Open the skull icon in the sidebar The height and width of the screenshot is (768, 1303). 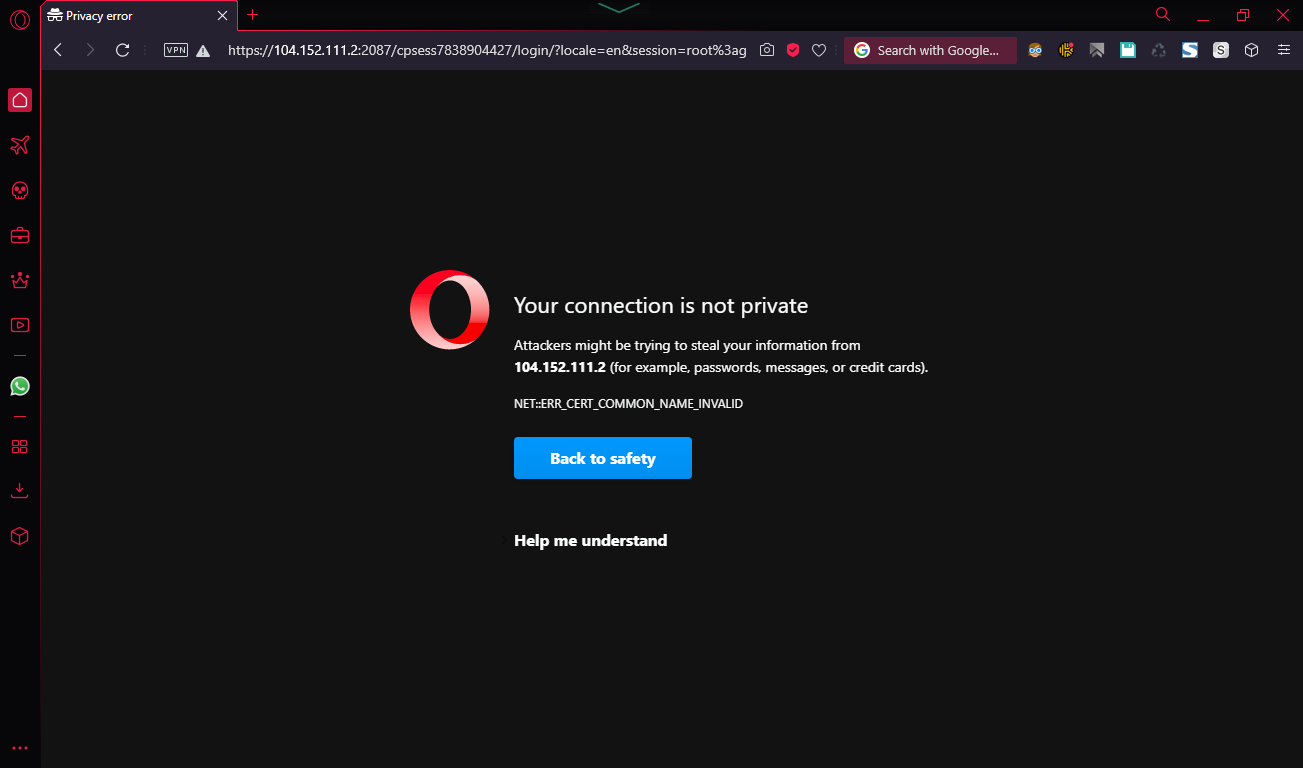coord(20,190)
